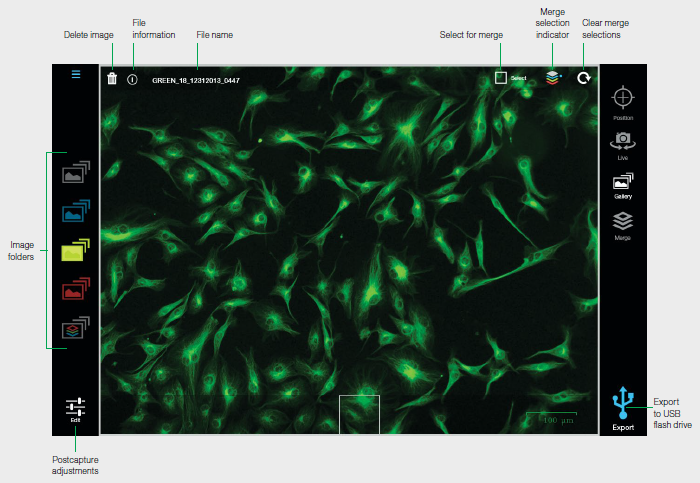
Task: Select the red image folder
Action: point(76,289)
